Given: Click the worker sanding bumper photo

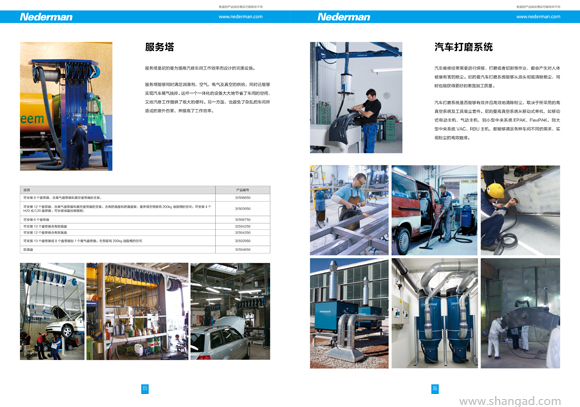Looking at the screenshot, I should 356,97.
